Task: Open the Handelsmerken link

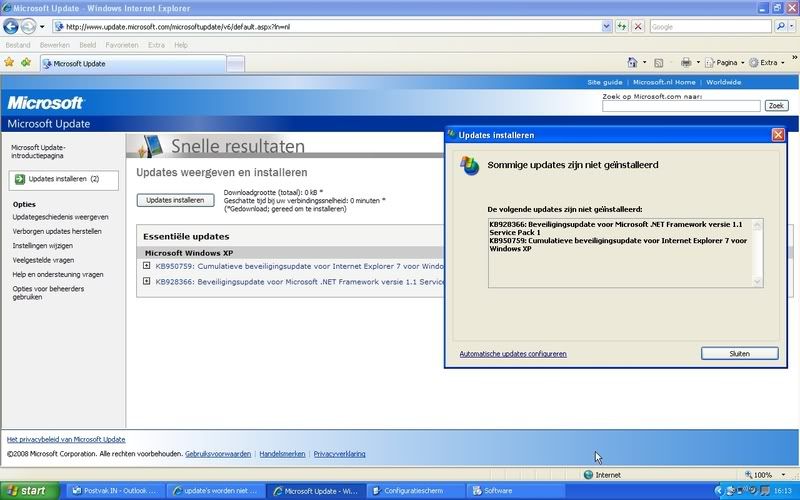Action: point(282,454)
